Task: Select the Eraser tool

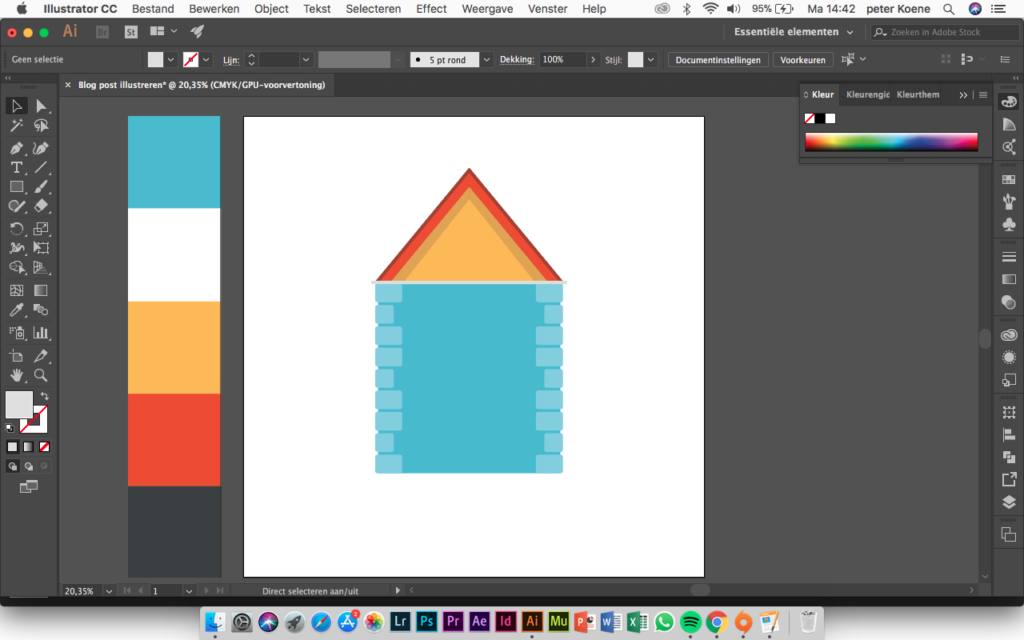Action: [41, 206]
